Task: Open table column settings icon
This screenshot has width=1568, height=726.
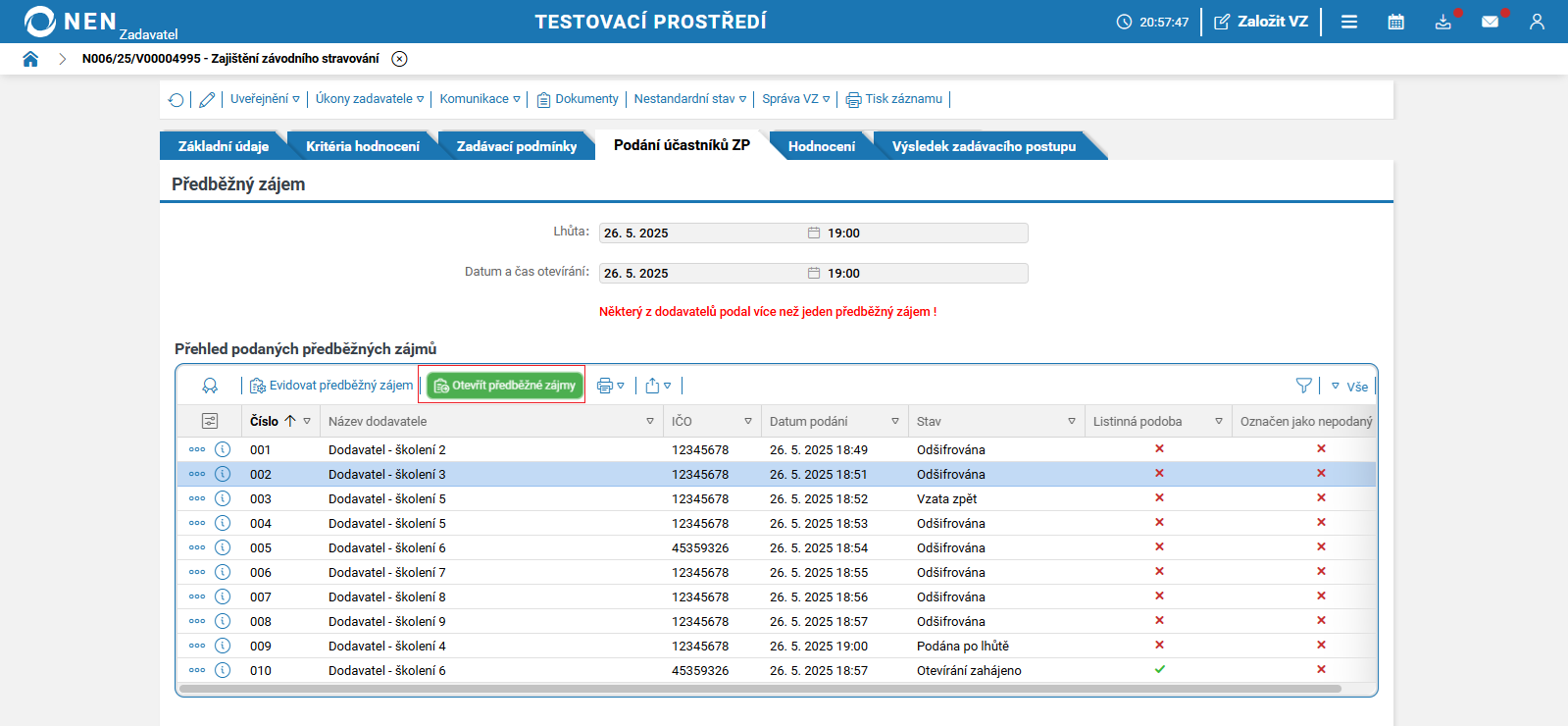Action: tap(210, 421)
